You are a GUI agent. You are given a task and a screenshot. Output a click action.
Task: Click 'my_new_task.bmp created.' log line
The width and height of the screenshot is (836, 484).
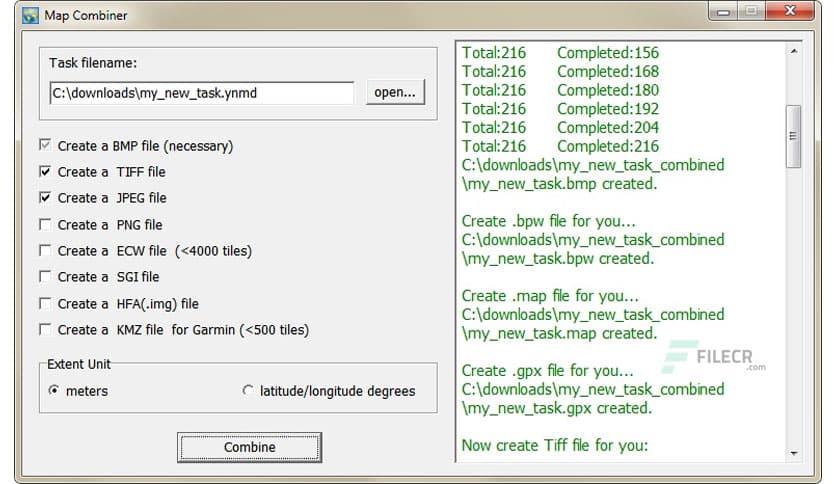559,184
